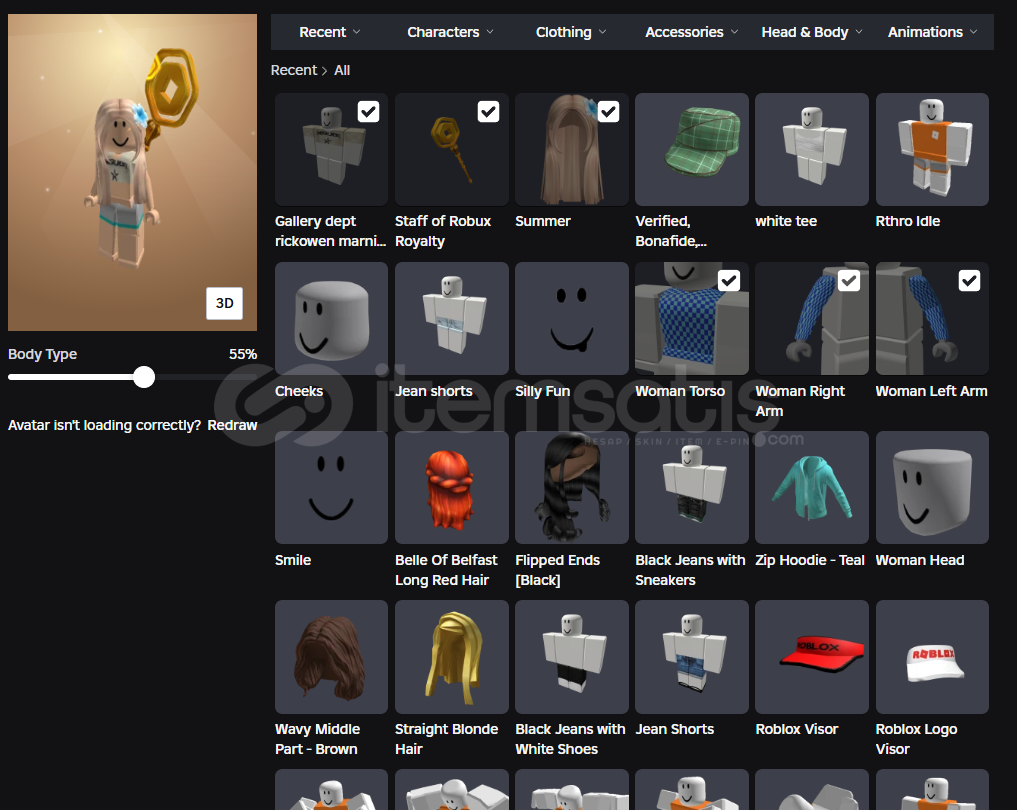Uncheck the Woman Left Arm checkbox
Screen dimensions: 1017x810
(969, 281)
